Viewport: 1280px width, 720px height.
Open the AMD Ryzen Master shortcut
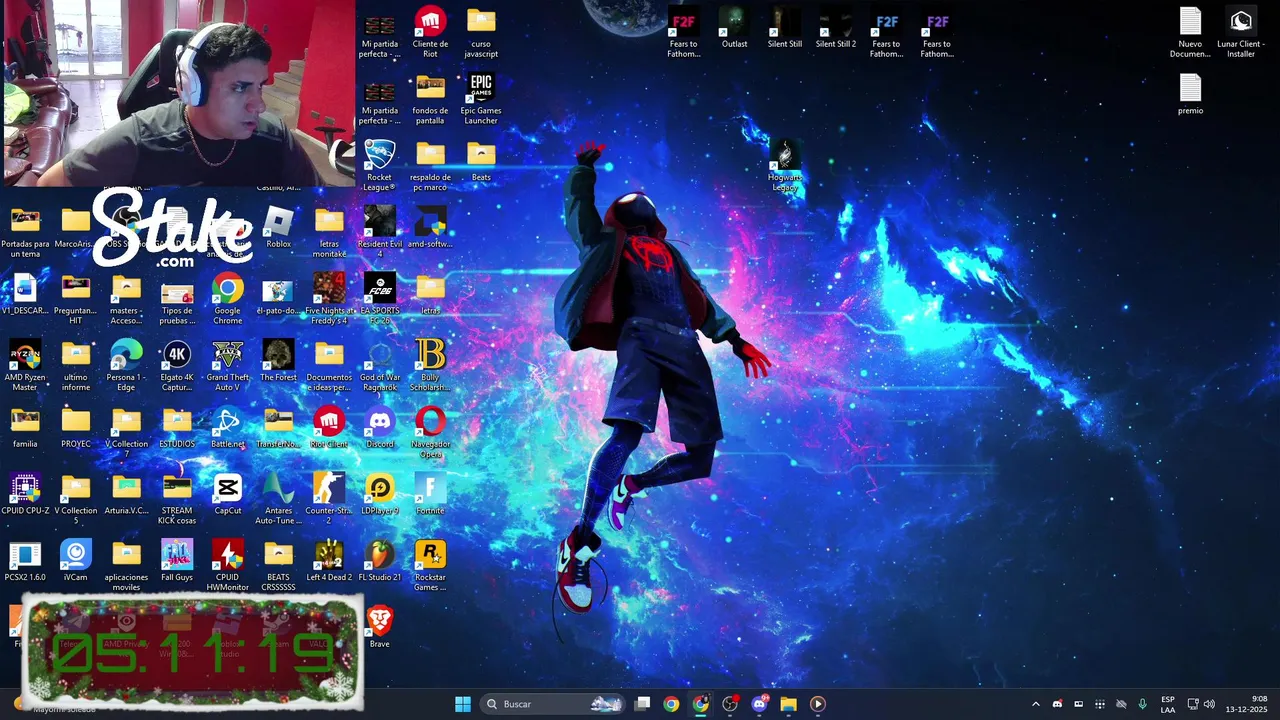pyautogui.click(x=25, y=366)
